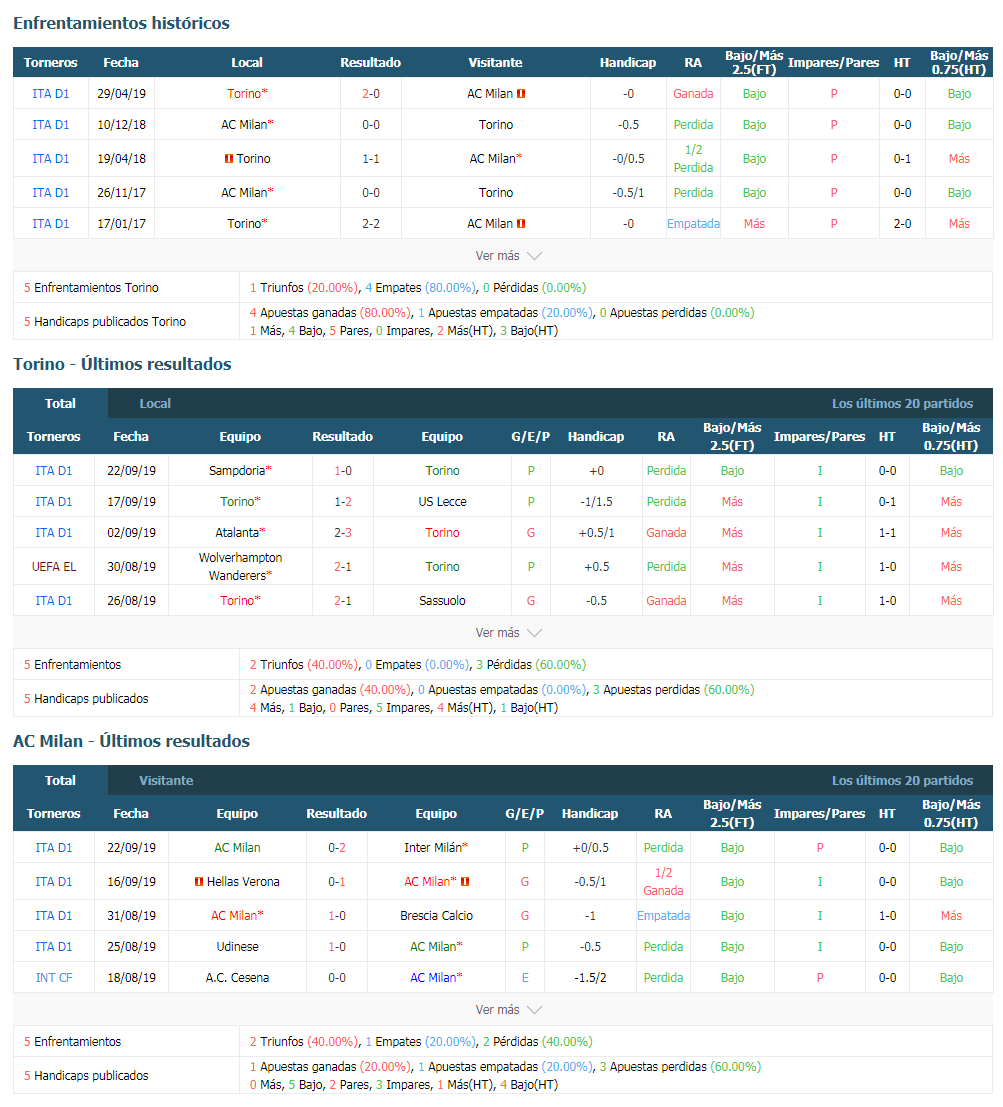Screen dimensions: 1003x1107
Task: Expand 'Ver más' under Enfrentamientos históricos
Action: tap(508, 256)
